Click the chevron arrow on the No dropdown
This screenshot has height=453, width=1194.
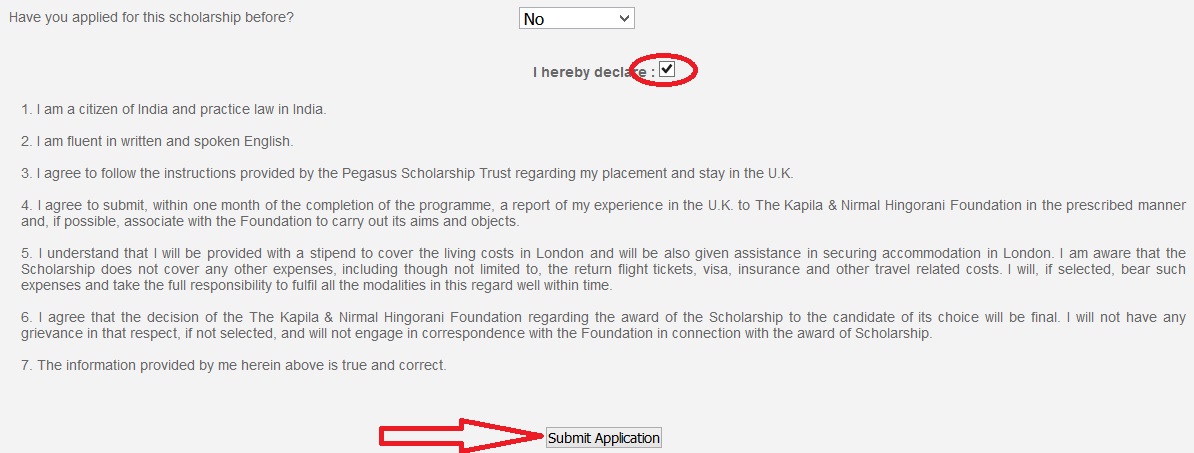point(625,19)
